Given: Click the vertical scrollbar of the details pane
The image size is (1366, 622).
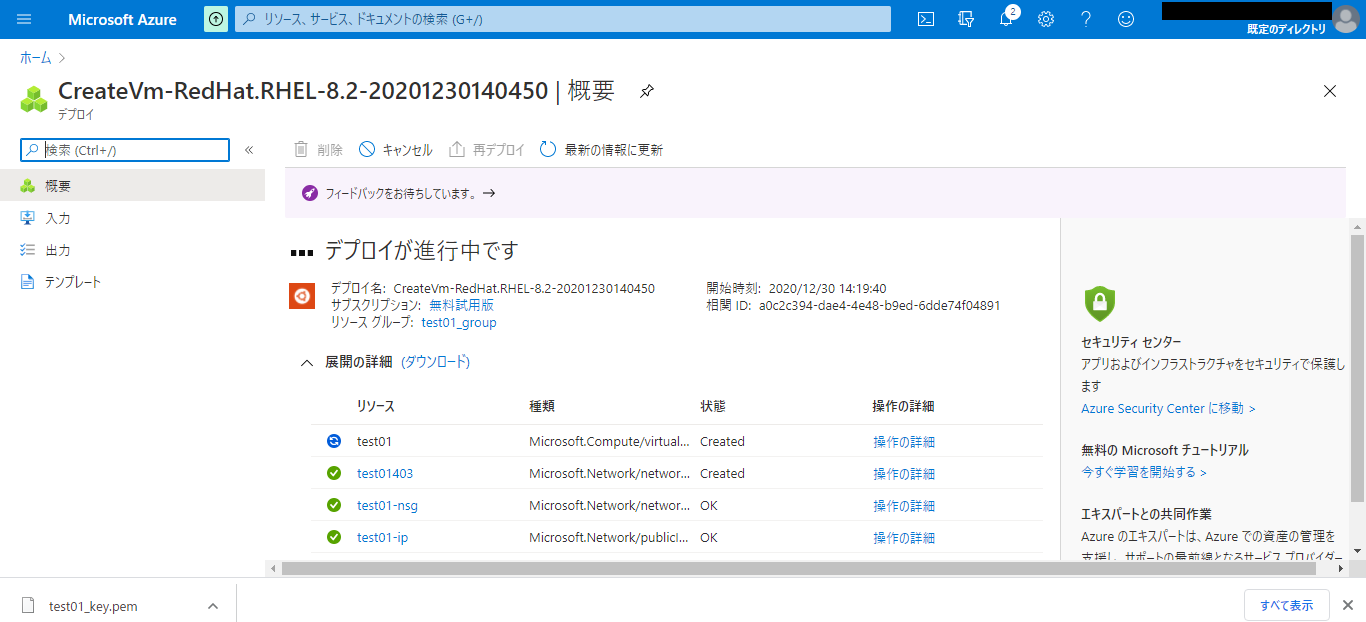Looking at the screenshot, I should (1357, 368).
